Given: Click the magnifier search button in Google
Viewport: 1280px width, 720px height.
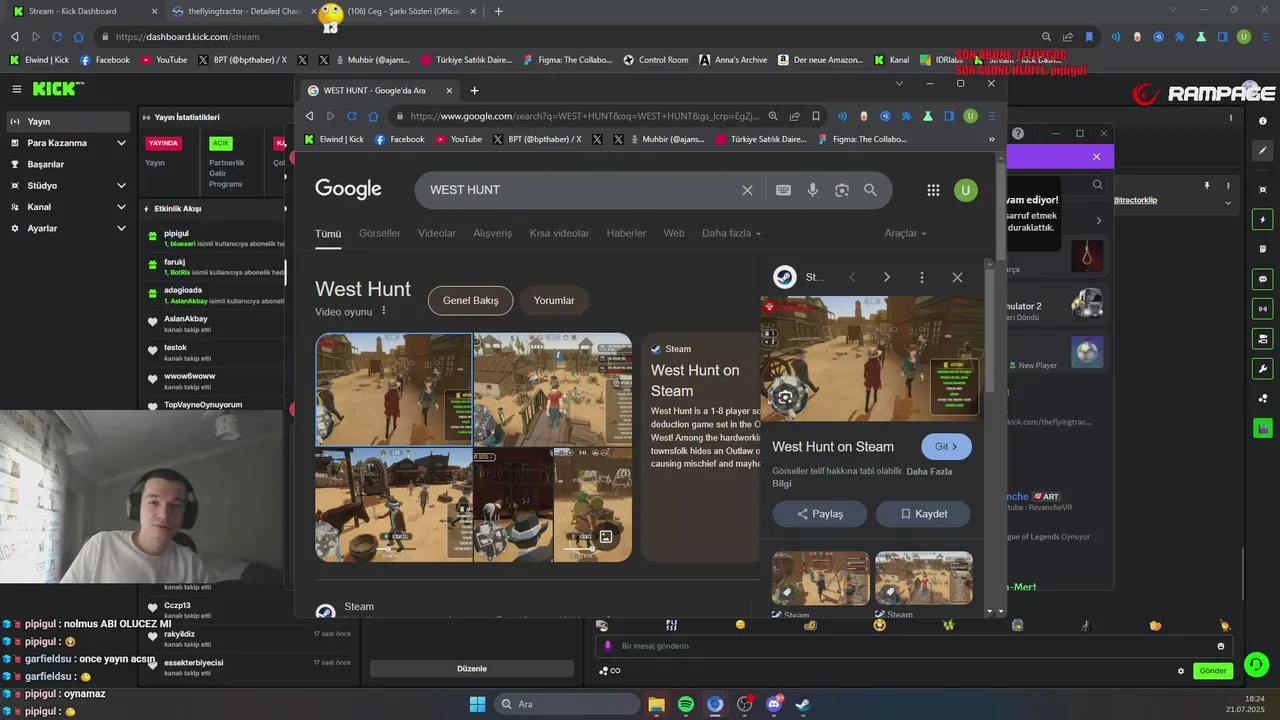Looking at the screenshot, I should tap(870, 190).
